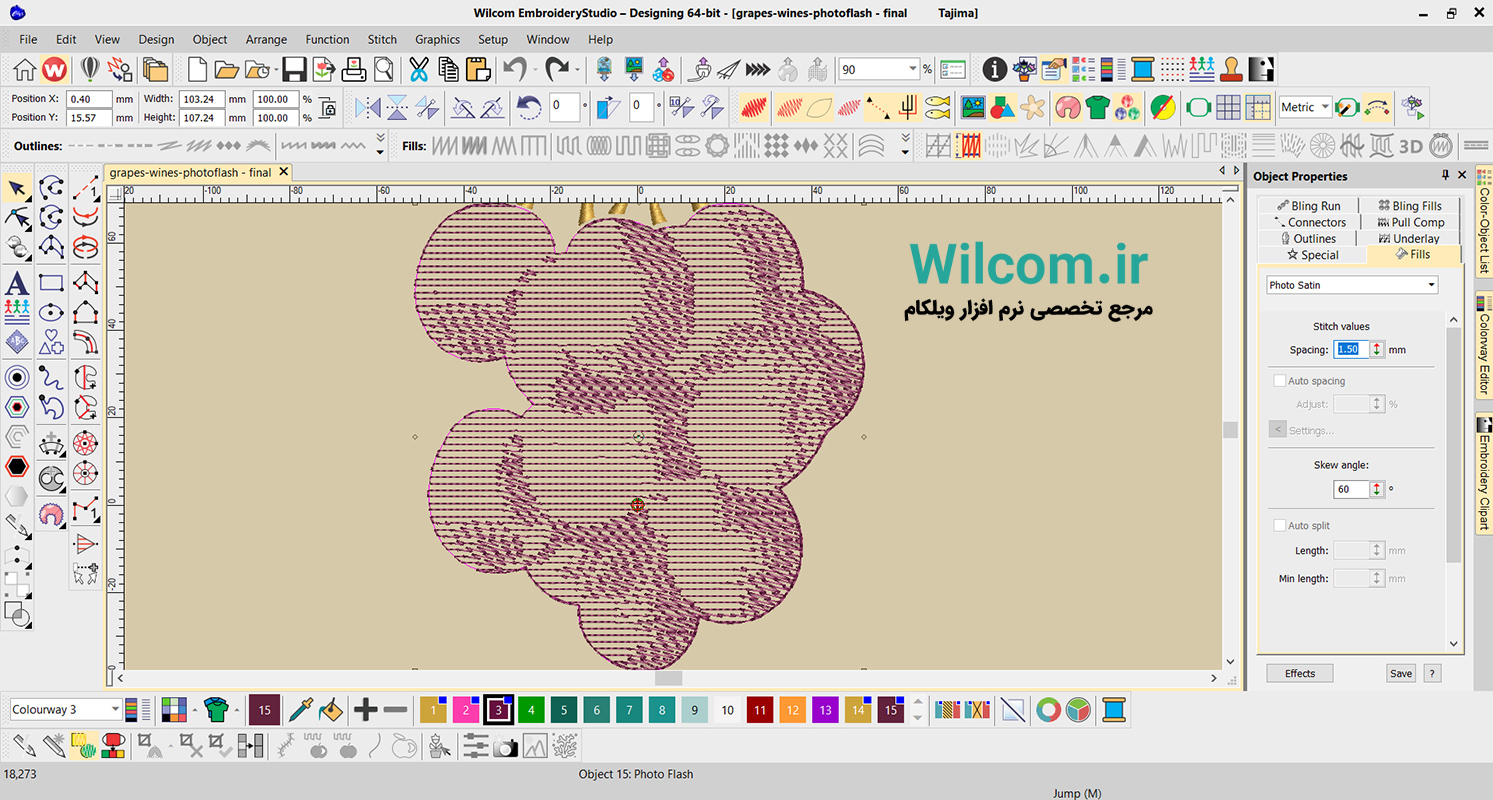
Task: Open the Stitch menu
Action: click(x=382, y=40)
